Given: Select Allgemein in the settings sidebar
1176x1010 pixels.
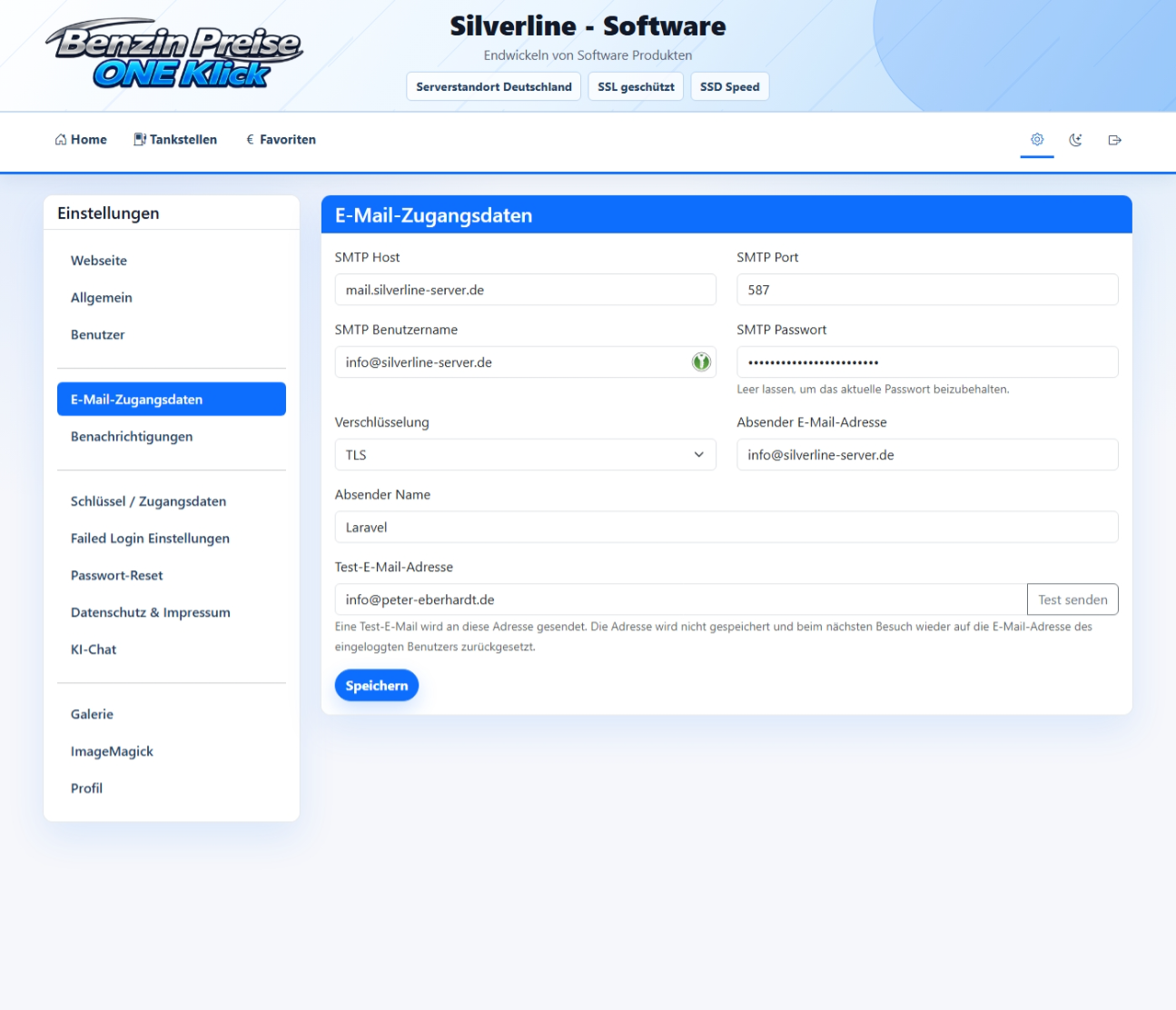Looking at the screenshot, I should pos(172,298).
